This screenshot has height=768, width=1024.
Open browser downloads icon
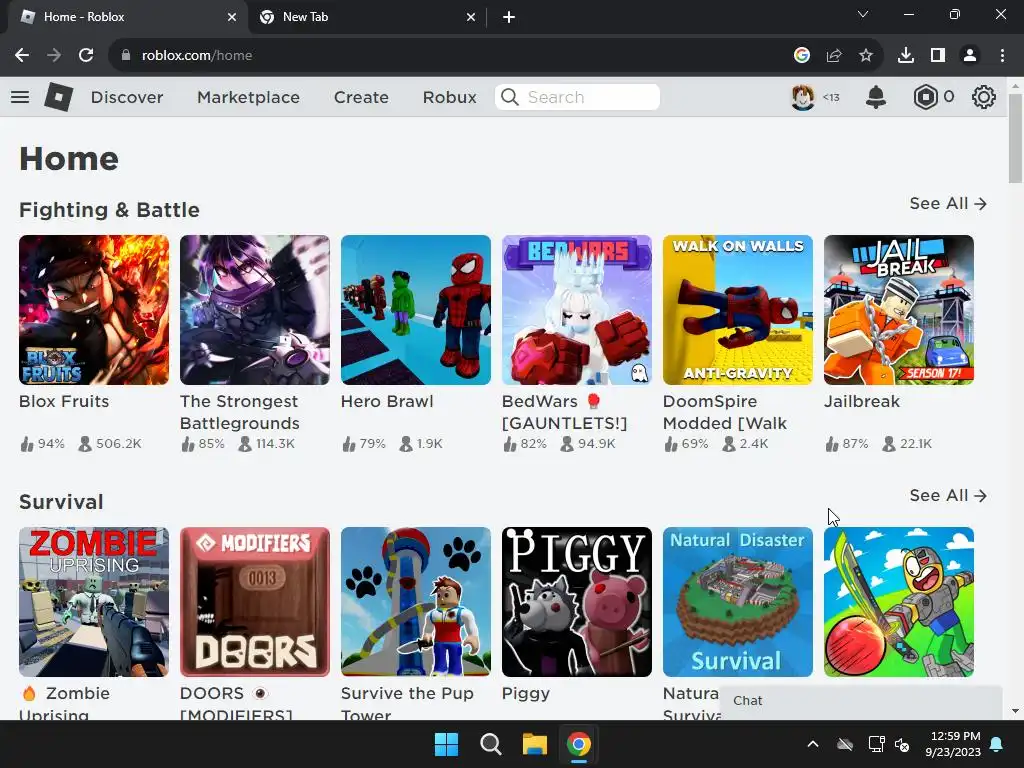(906, 56)
